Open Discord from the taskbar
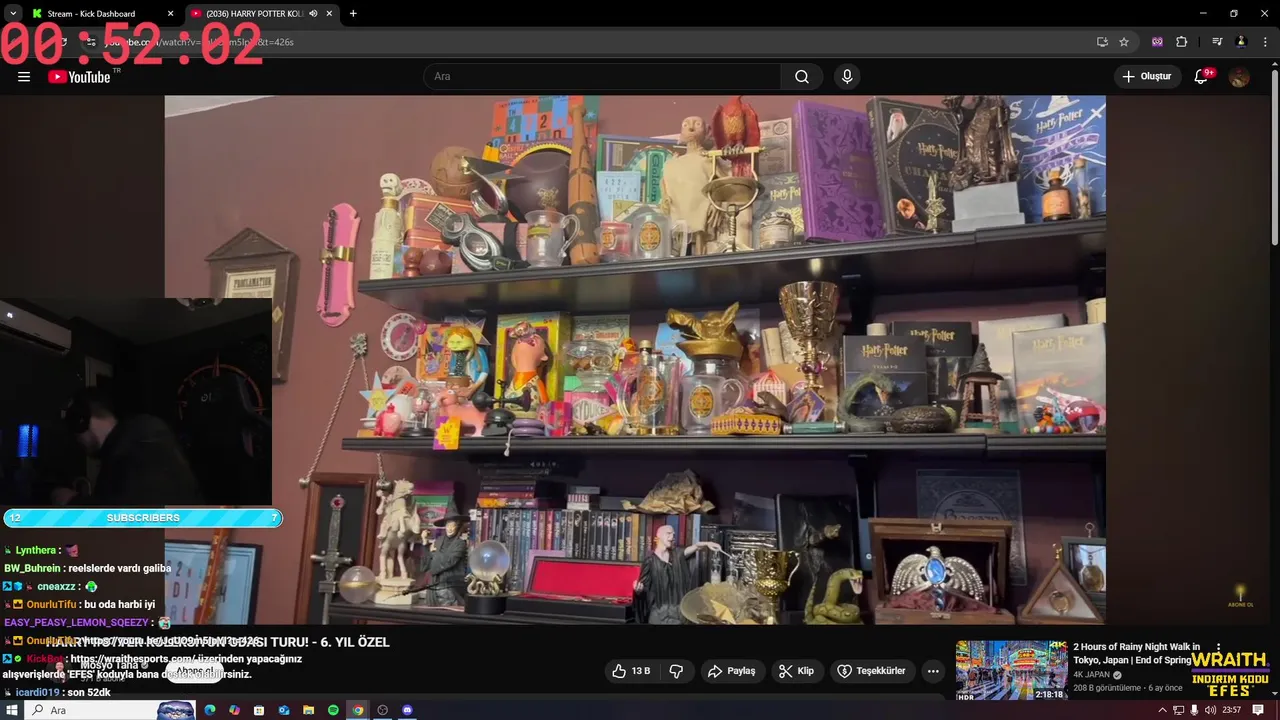 point(407,710)
